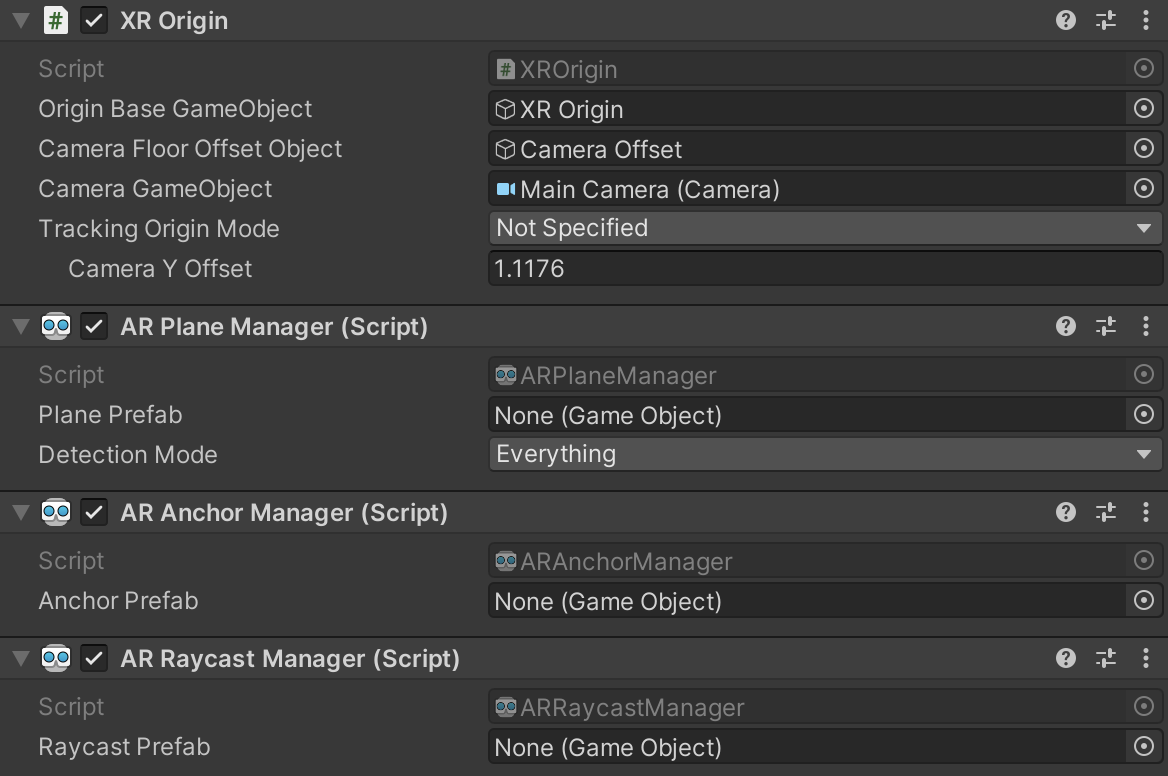Open the object picker for Raycast Prefab
The height and width of the screenshot is (776, 1168).
pos(1143,747)
